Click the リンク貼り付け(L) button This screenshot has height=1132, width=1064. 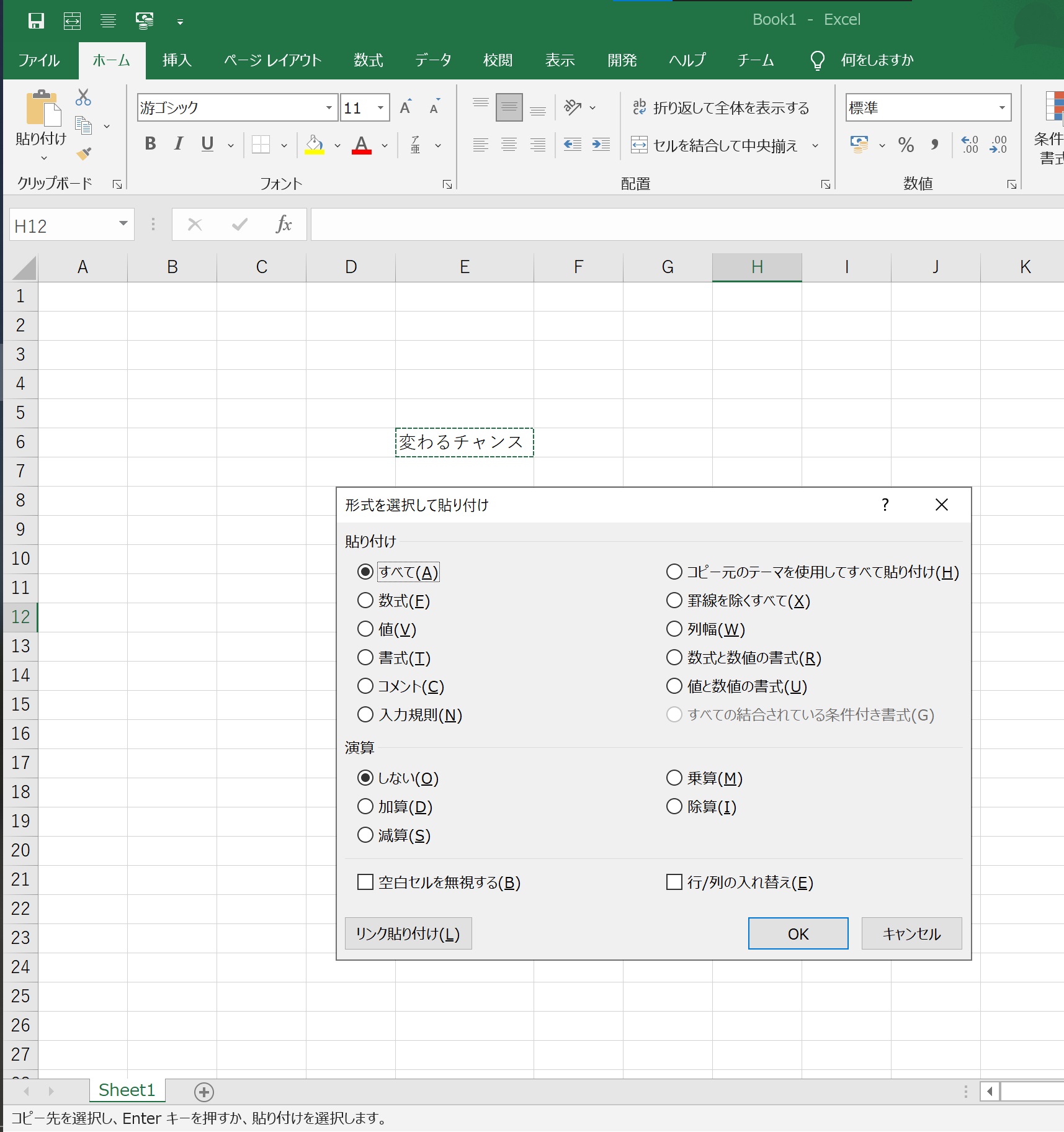click(x=408, y=933)
